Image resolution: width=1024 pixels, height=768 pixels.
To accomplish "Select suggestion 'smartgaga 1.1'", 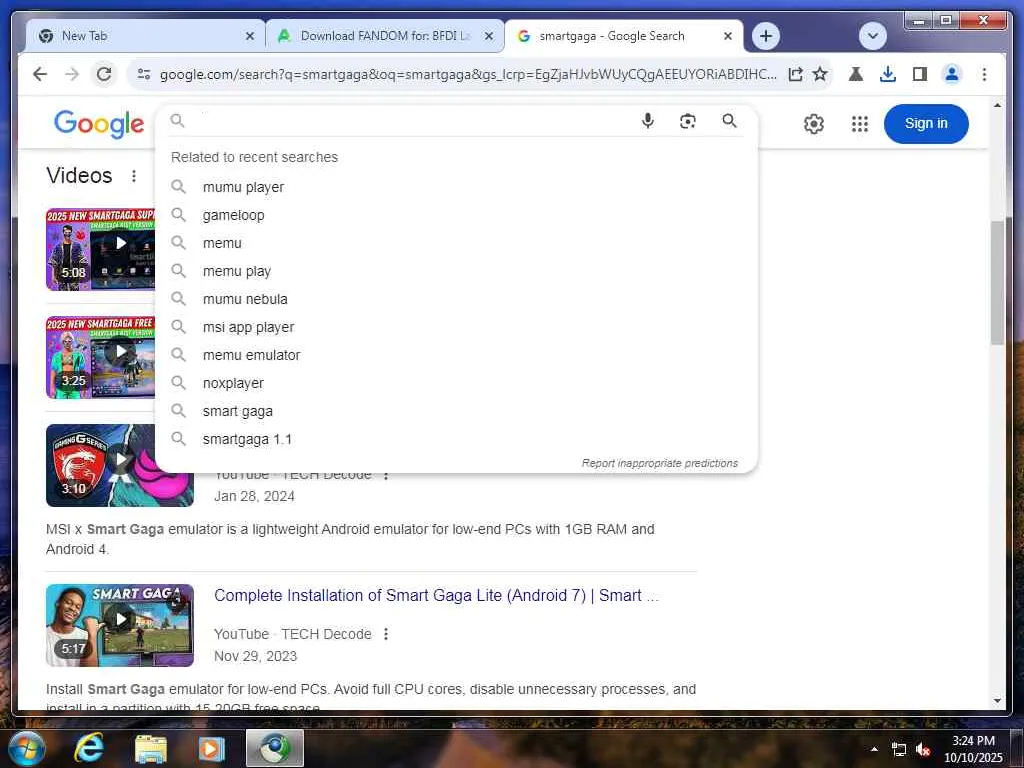I will (456, 440).
